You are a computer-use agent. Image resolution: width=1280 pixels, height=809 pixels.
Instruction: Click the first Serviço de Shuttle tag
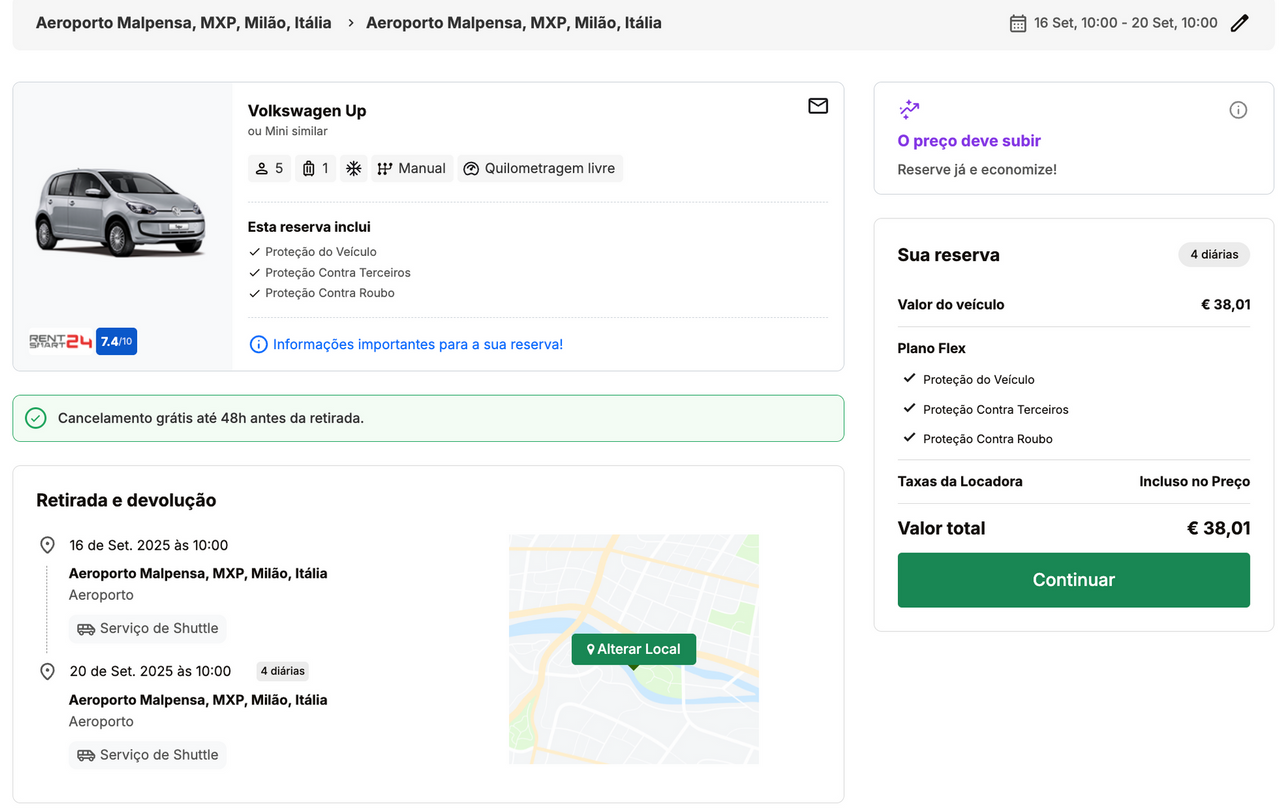click(148, 628)
